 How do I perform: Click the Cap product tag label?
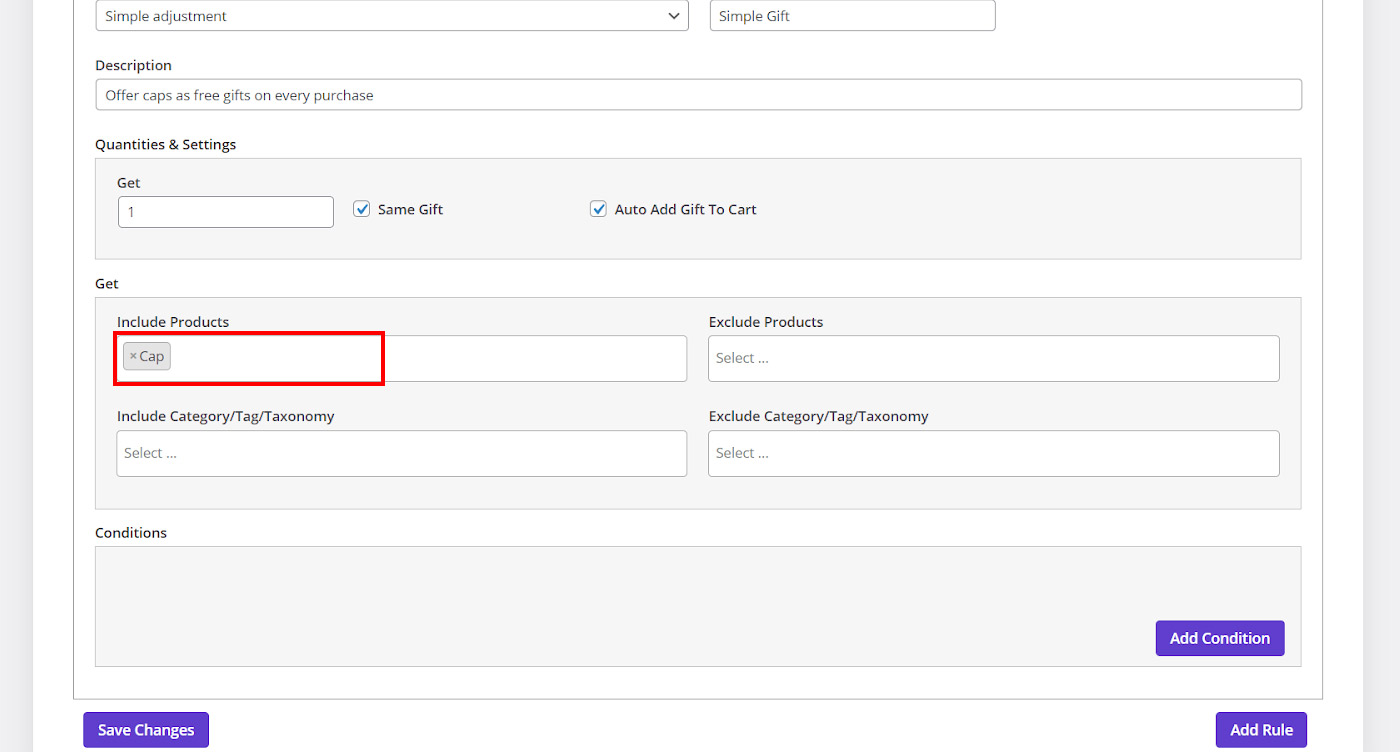(x=152, y=357)
